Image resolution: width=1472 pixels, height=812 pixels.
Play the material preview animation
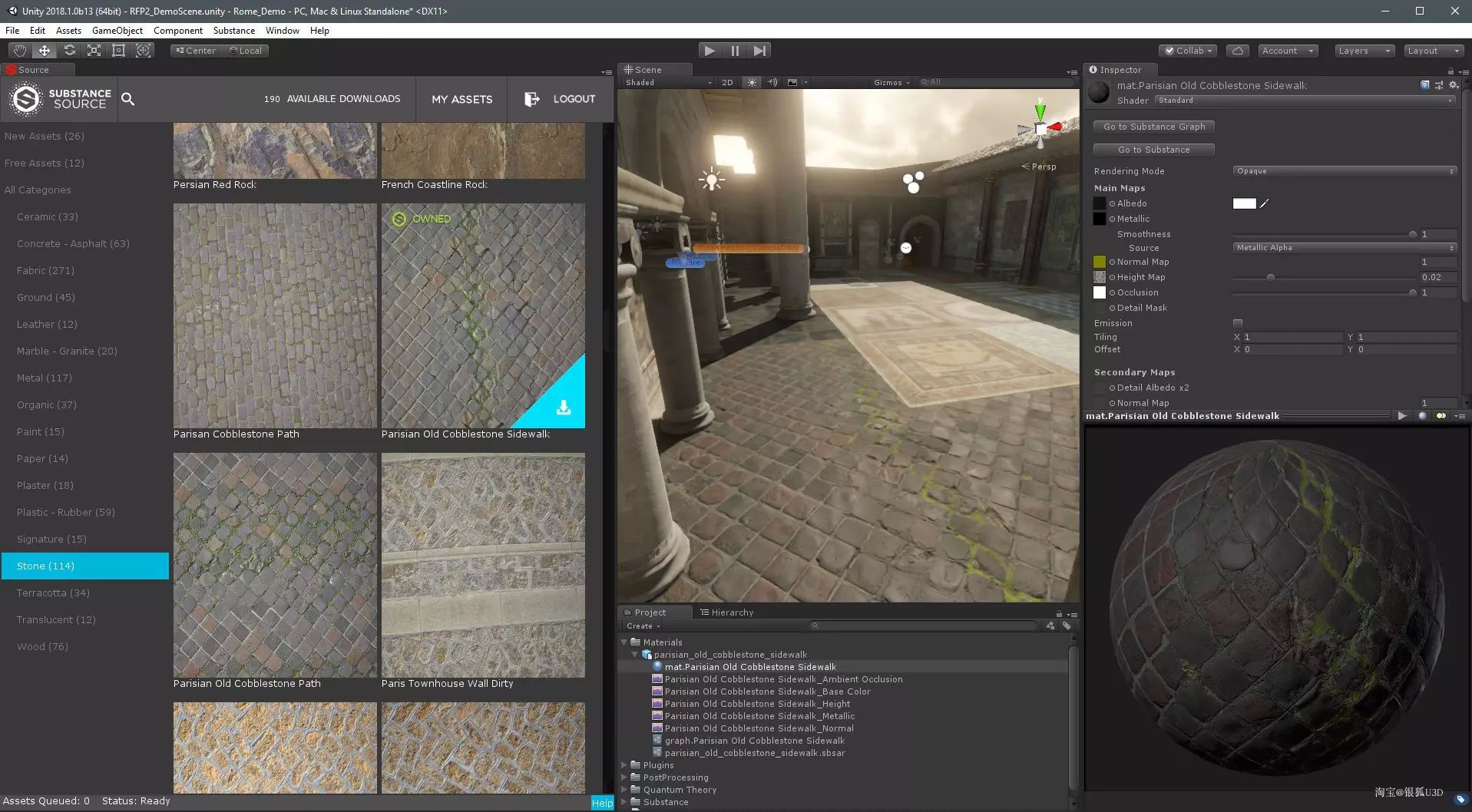coord(1402,416)
